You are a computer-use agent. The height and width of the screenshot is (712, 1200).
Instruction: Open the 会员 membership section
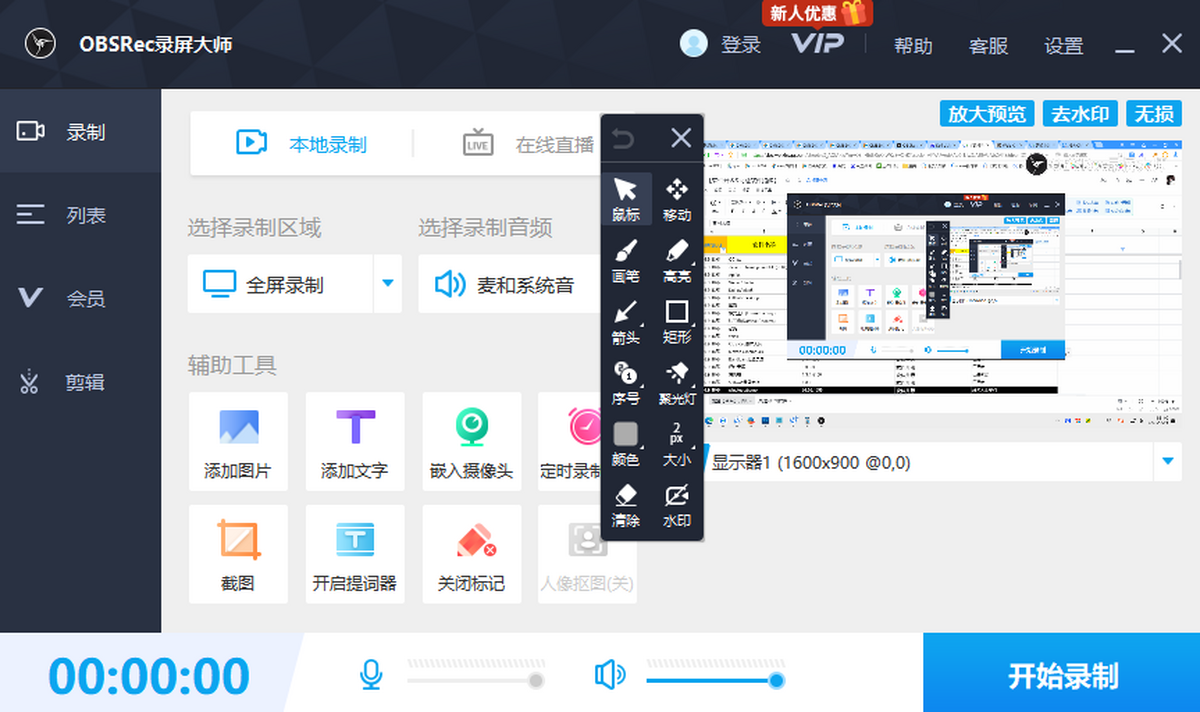click(80, 298)
